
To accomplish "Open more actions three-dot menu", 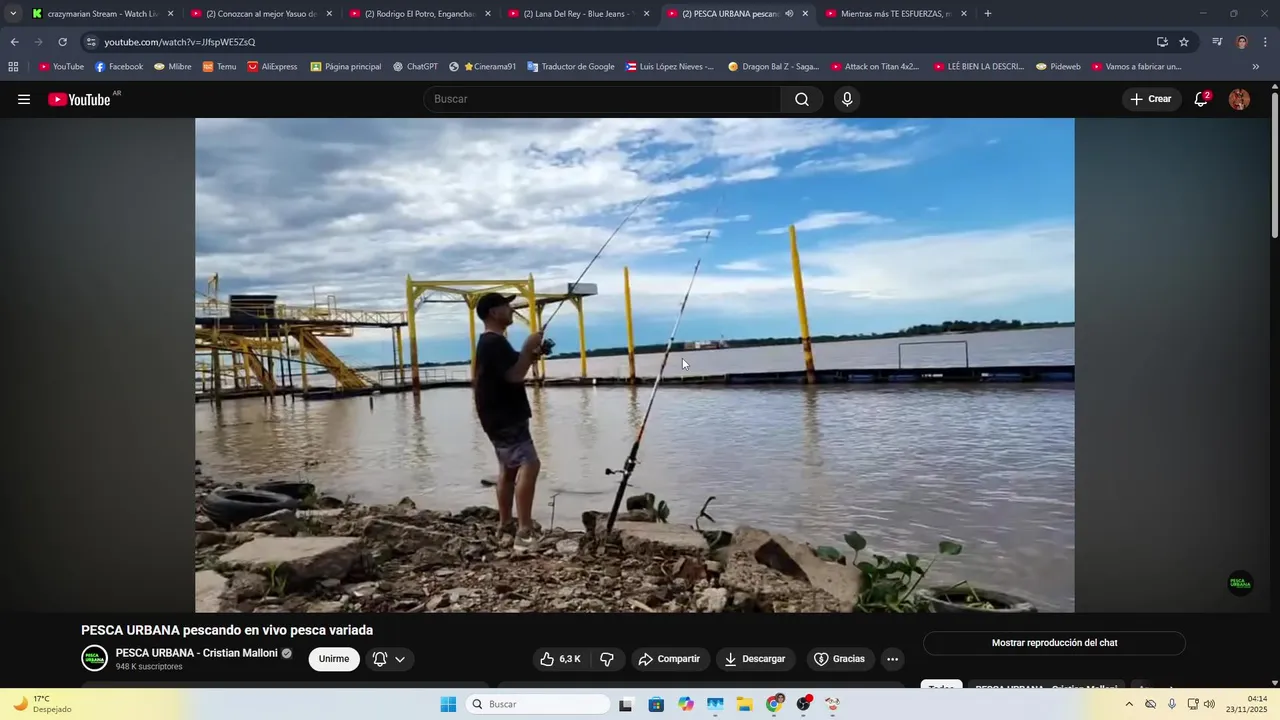I will 893,659.
